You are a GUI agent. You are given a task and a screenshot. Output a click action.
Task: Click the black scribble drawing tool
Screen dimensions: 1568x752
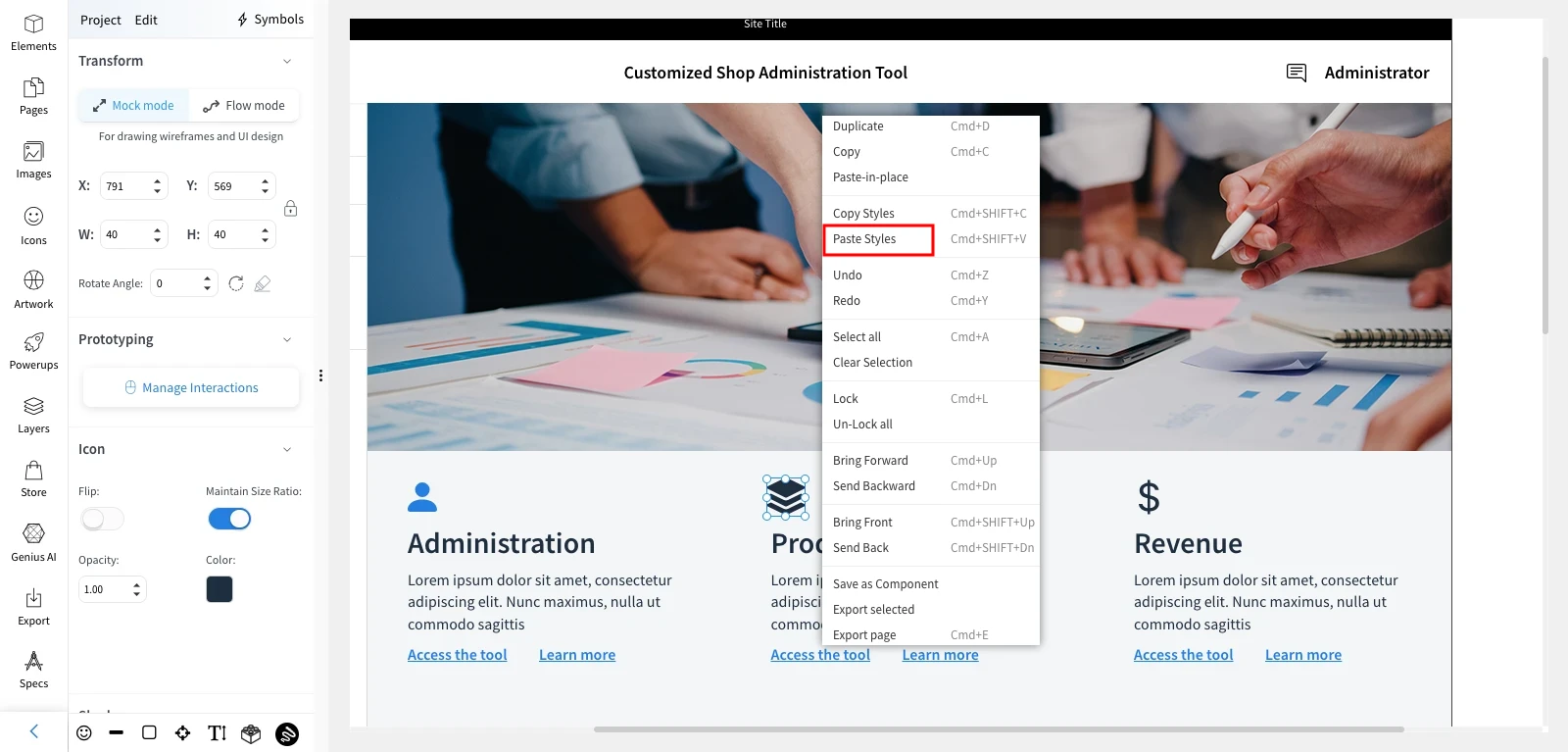pos(287,733)
